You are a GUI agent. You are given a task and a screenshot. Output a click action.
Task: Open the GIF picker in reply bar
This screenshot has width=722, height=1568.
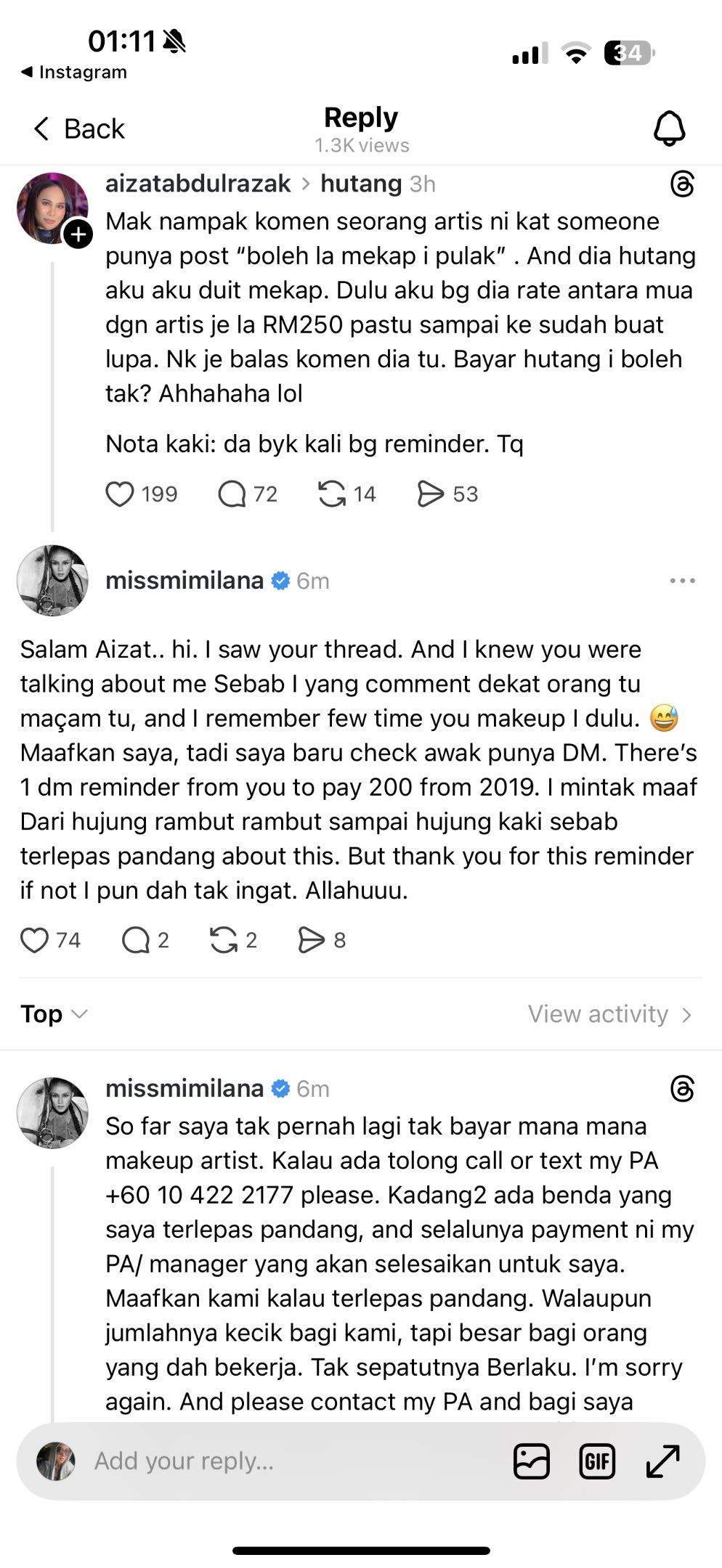(x=597, y=1461)
